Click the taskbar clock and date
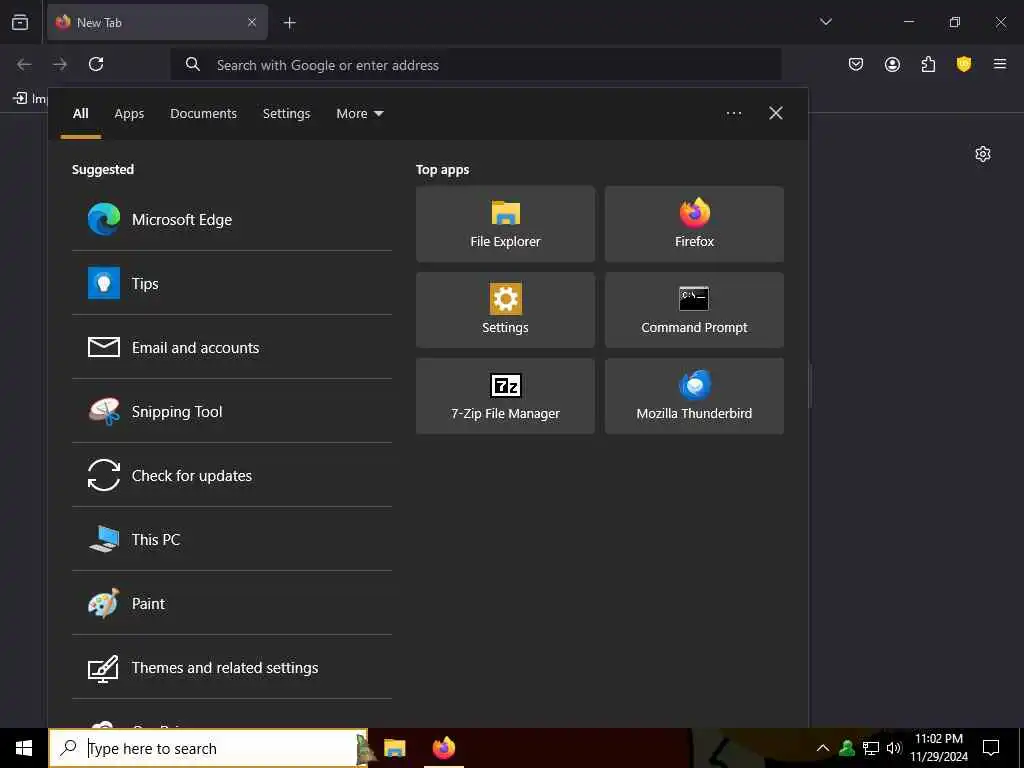This screenshot has height=768, width=1024. pos(939,748)
